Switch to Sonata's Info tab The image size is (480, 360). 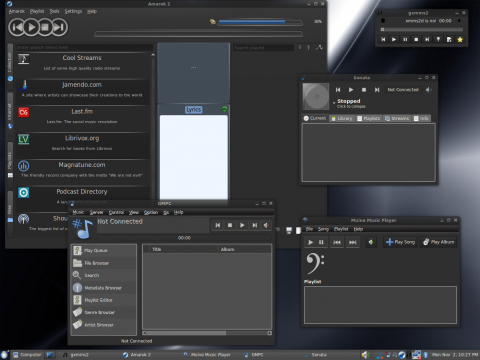tap(421, 118)
